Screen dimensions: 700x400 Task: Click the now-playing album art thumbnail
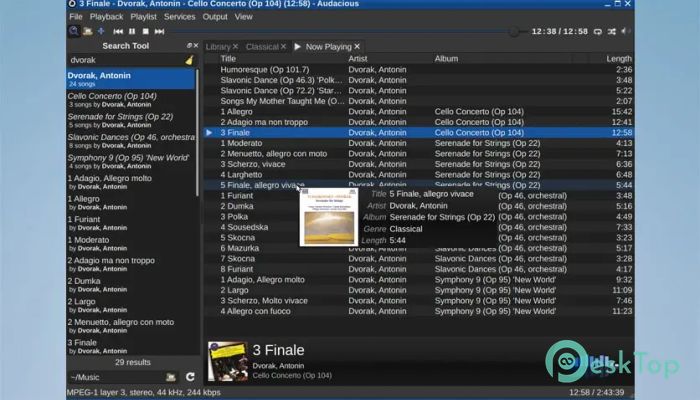228,362
